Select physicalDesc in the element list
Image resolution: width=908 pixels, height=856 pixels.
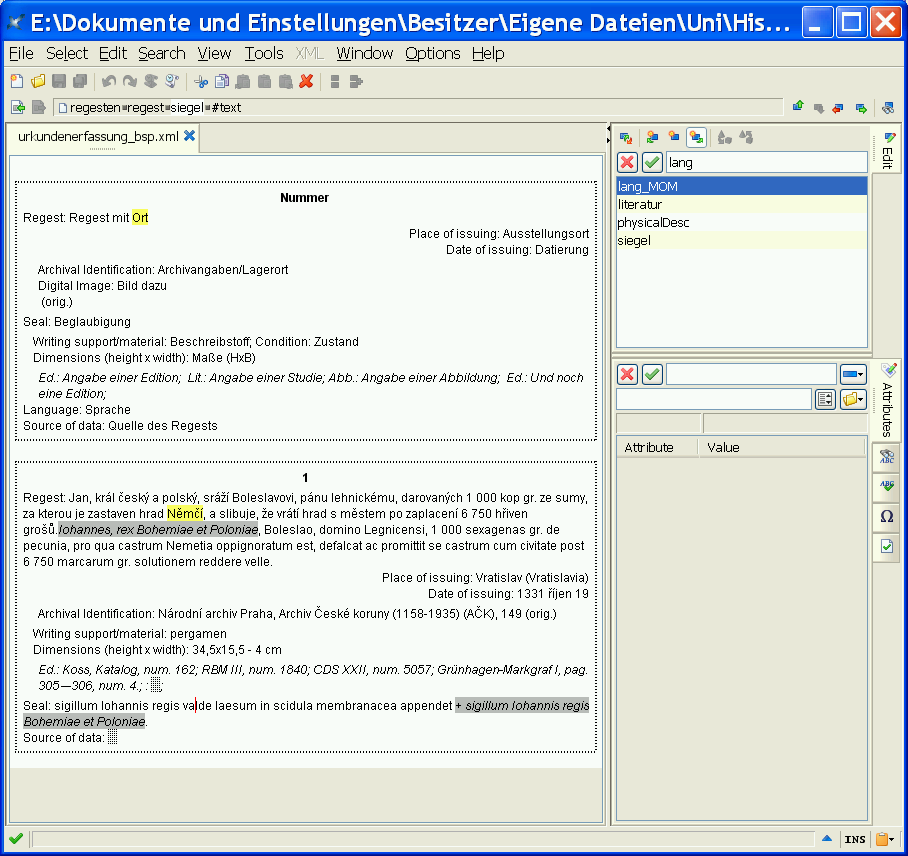(x=742, y=222)
